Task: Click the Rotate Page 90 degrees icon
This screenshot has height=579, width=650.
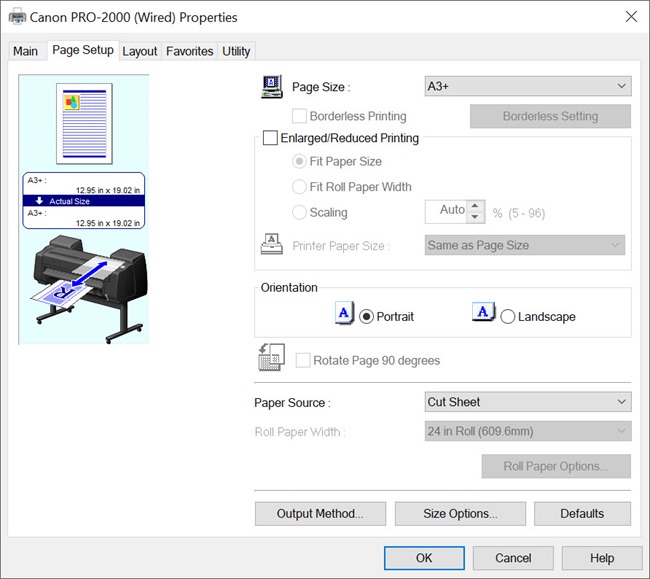Action: [272, 357]
